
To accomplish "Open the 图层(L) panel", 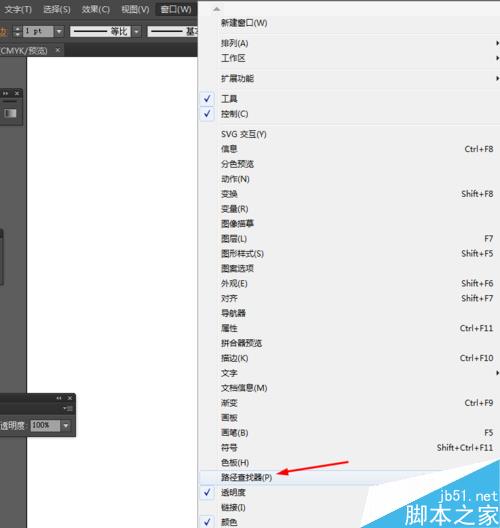I will (350, 238).
